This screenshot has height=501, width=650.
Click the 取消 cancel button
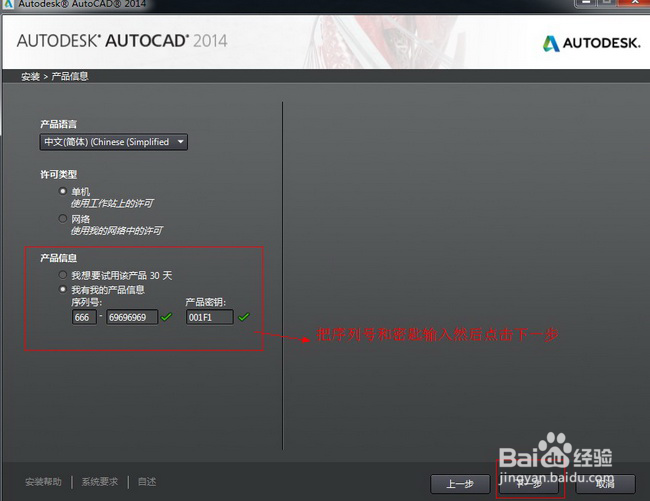click(x=605, y=484)
